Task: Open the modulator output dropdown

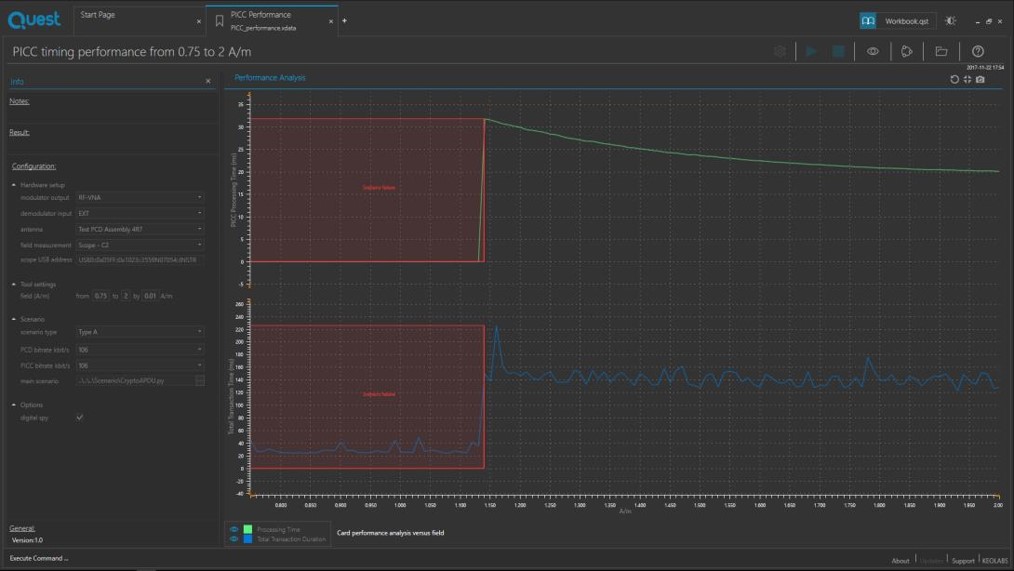Action: 140,198
